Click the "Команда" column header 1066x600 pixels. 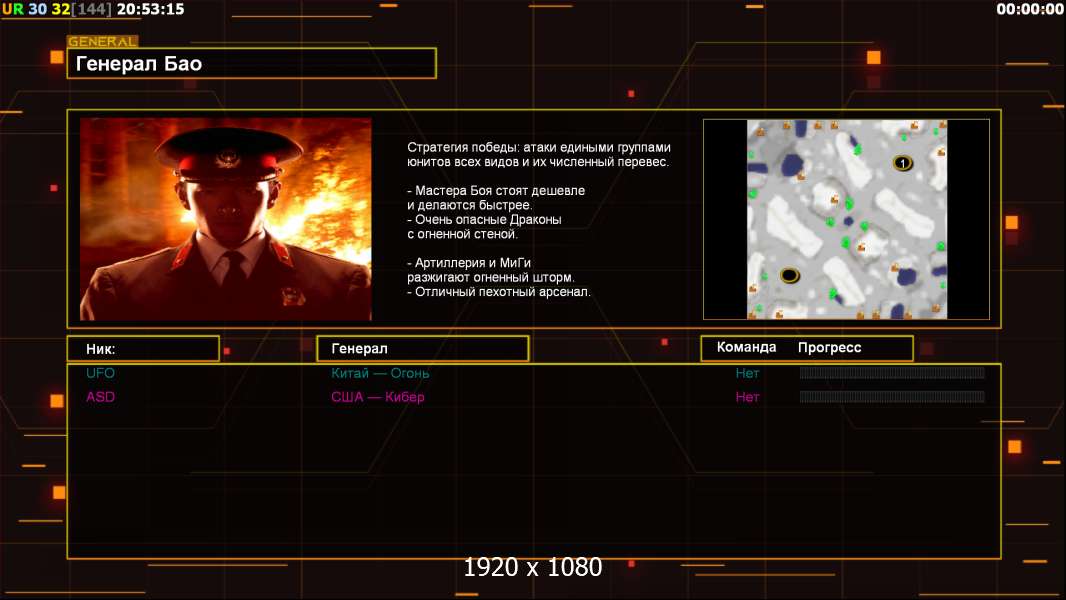746,347
